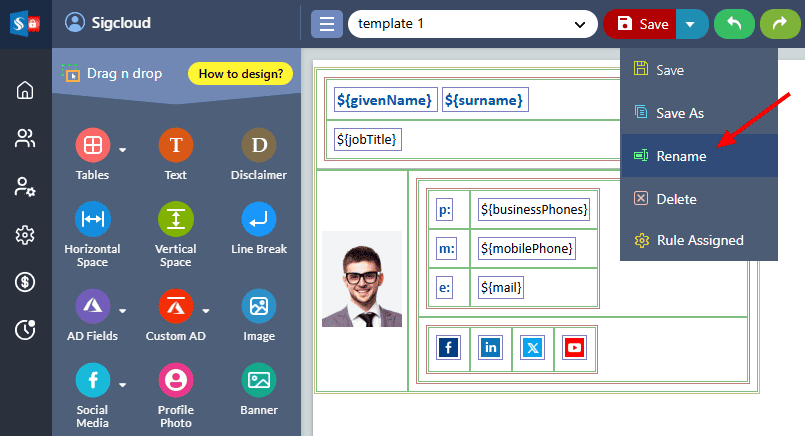Pick the Text element tool

coord(175,146)
